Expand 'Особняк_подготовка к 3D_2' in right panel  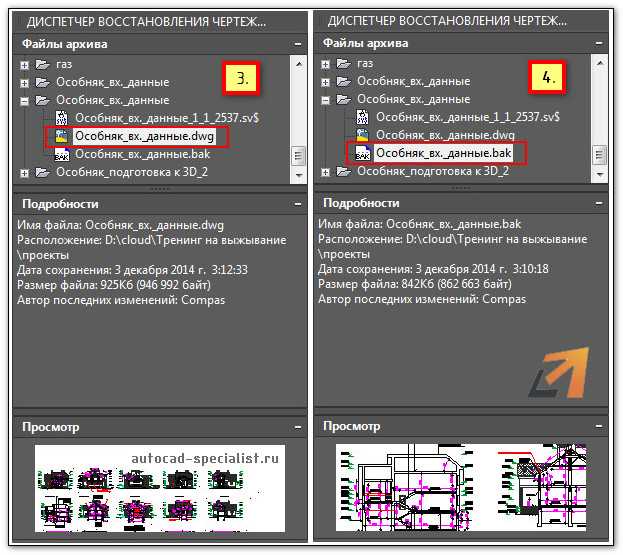tap(325, 172)
